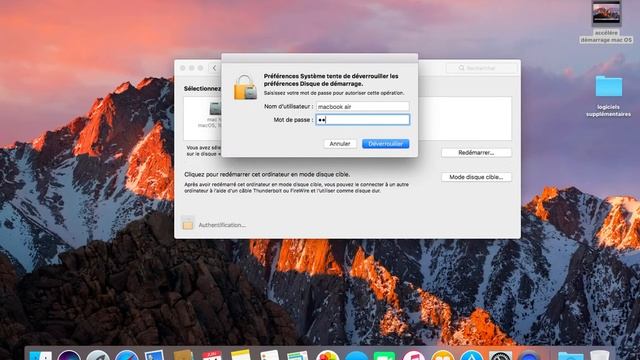Image resolution: width=640 pixels, height=360 pixels.
Task: Open Safari in the Dock
Action: click(126, 356)
